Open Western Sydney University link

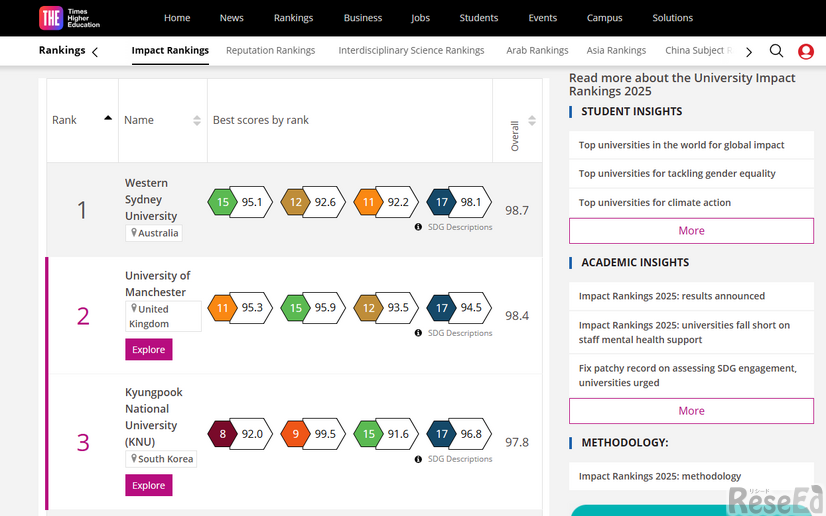151,200
